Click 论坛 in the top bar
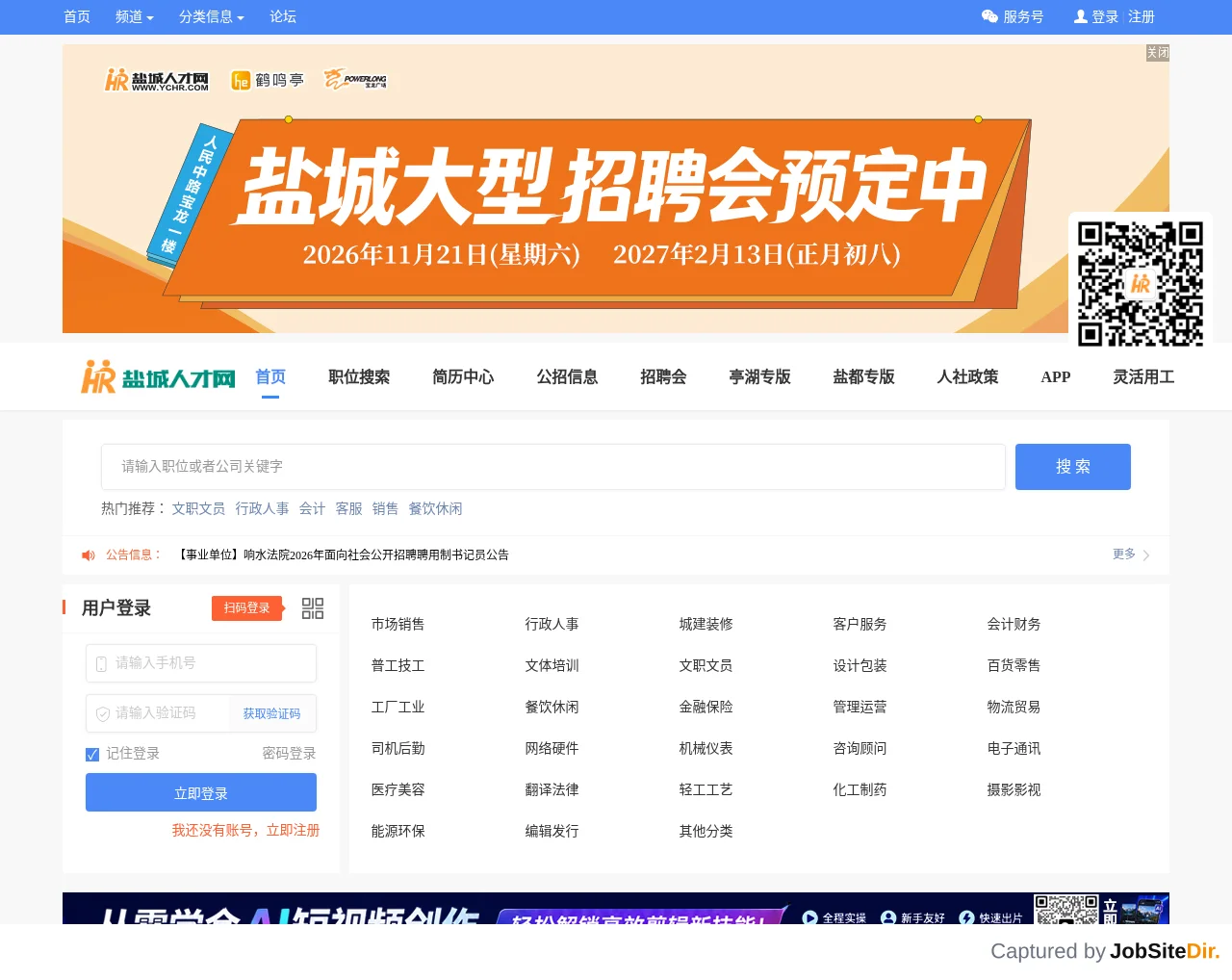The image size is (1232, 980). (x=283, y=16)
